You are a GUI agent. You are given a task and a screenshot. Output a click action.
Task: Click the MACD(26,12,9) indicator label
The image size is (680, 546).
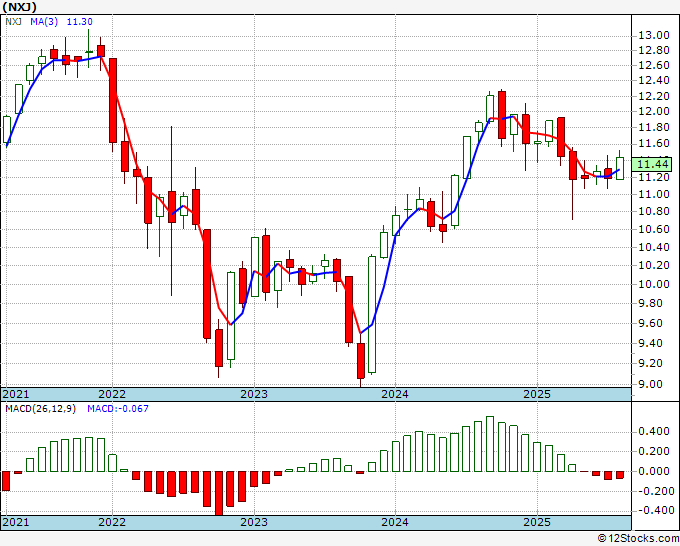point(40,409)
